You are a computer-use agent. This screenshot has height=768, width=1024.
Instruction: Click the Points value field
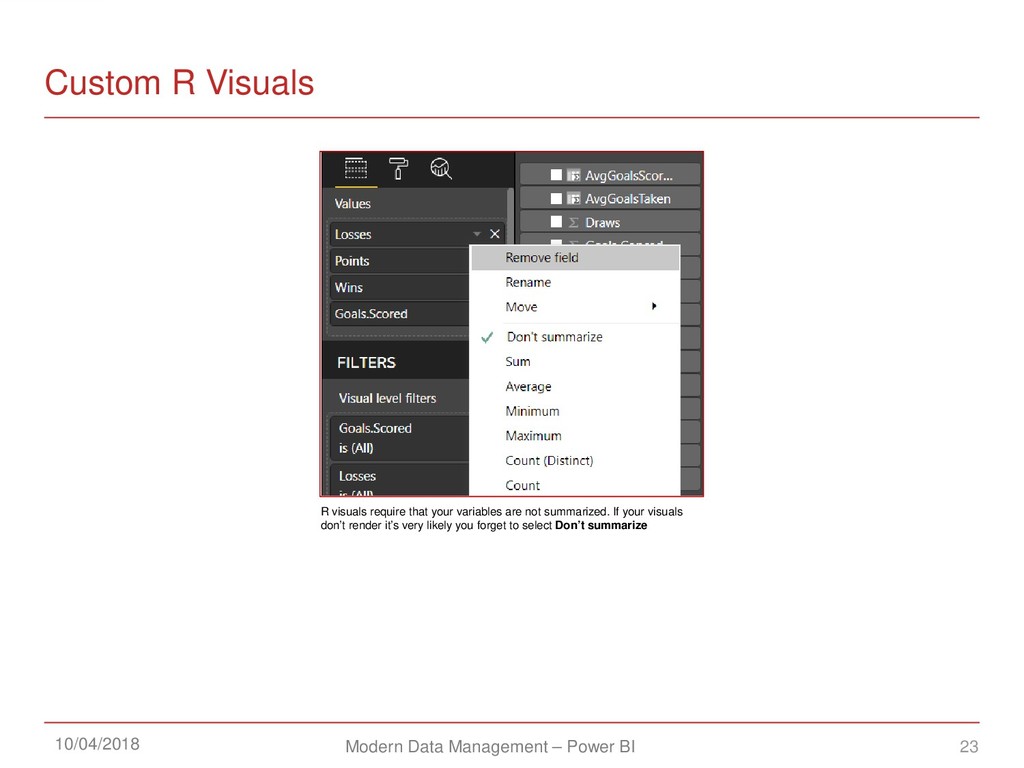coord(400,261)
